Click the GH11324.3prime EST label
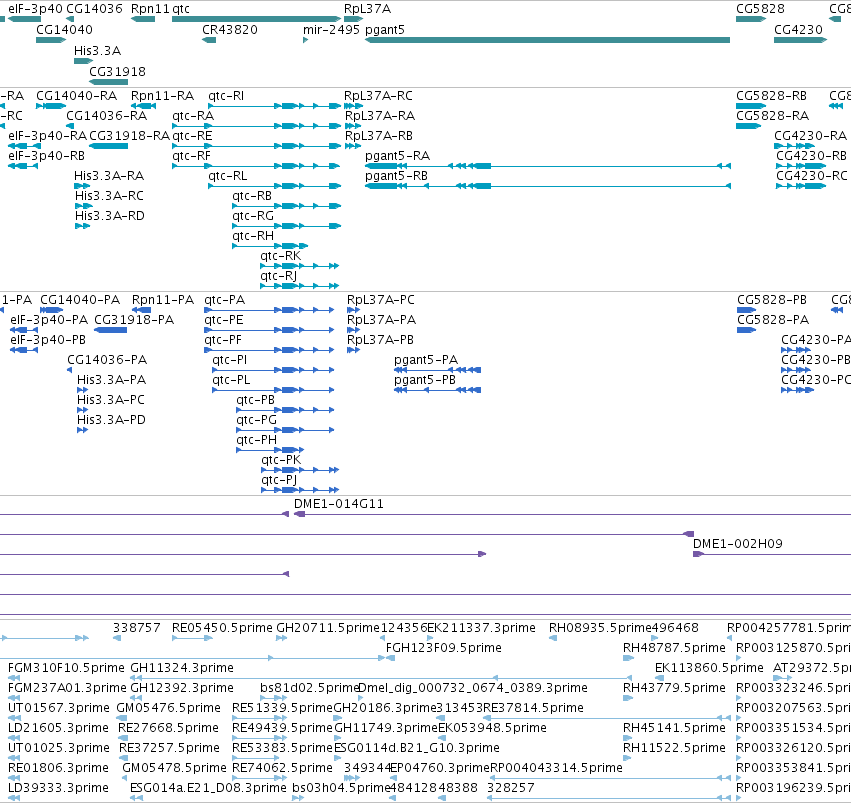The width and height of the screenshot is (851, 803). click(182, 668)
